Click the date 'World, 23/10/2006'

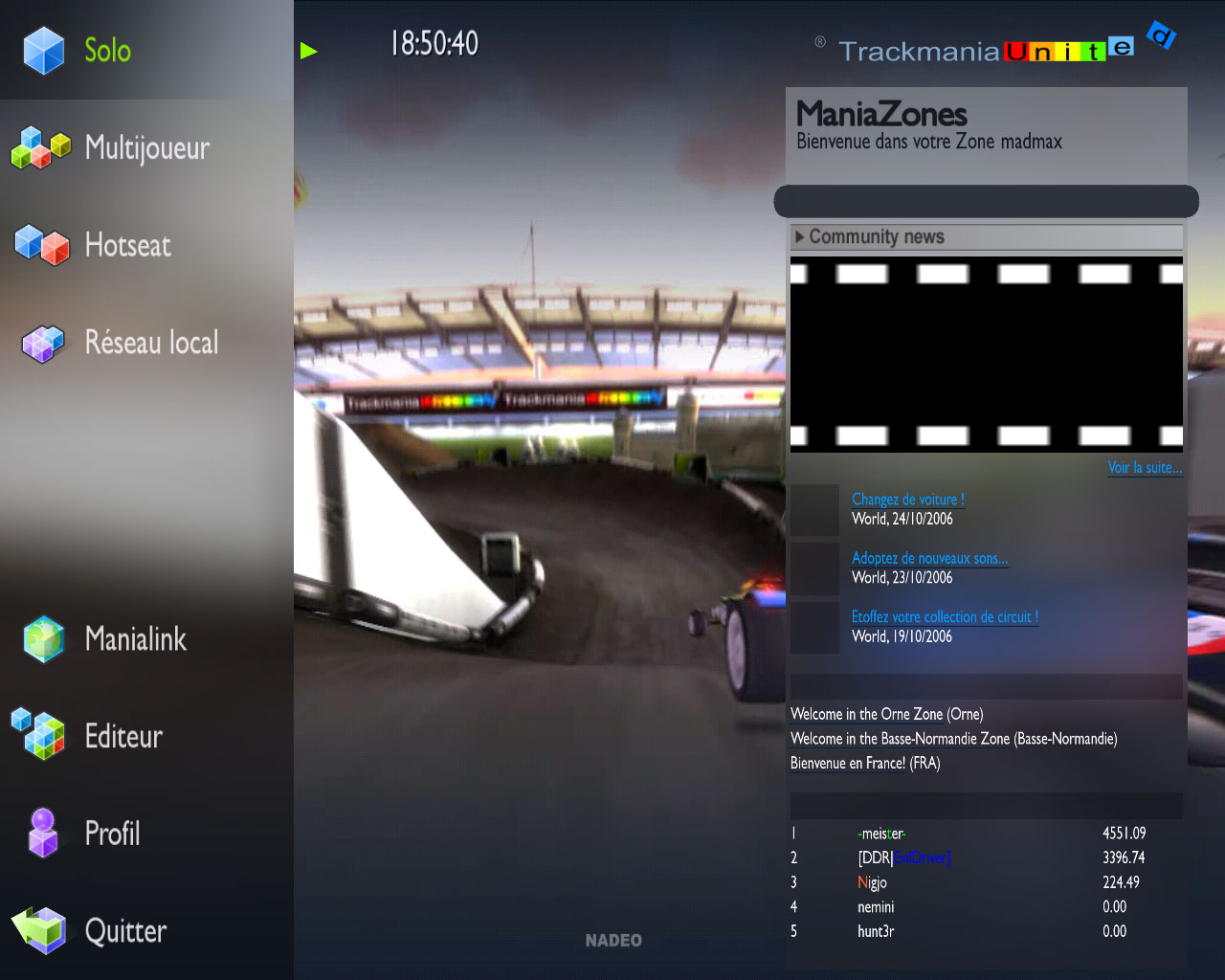point(902,577)
